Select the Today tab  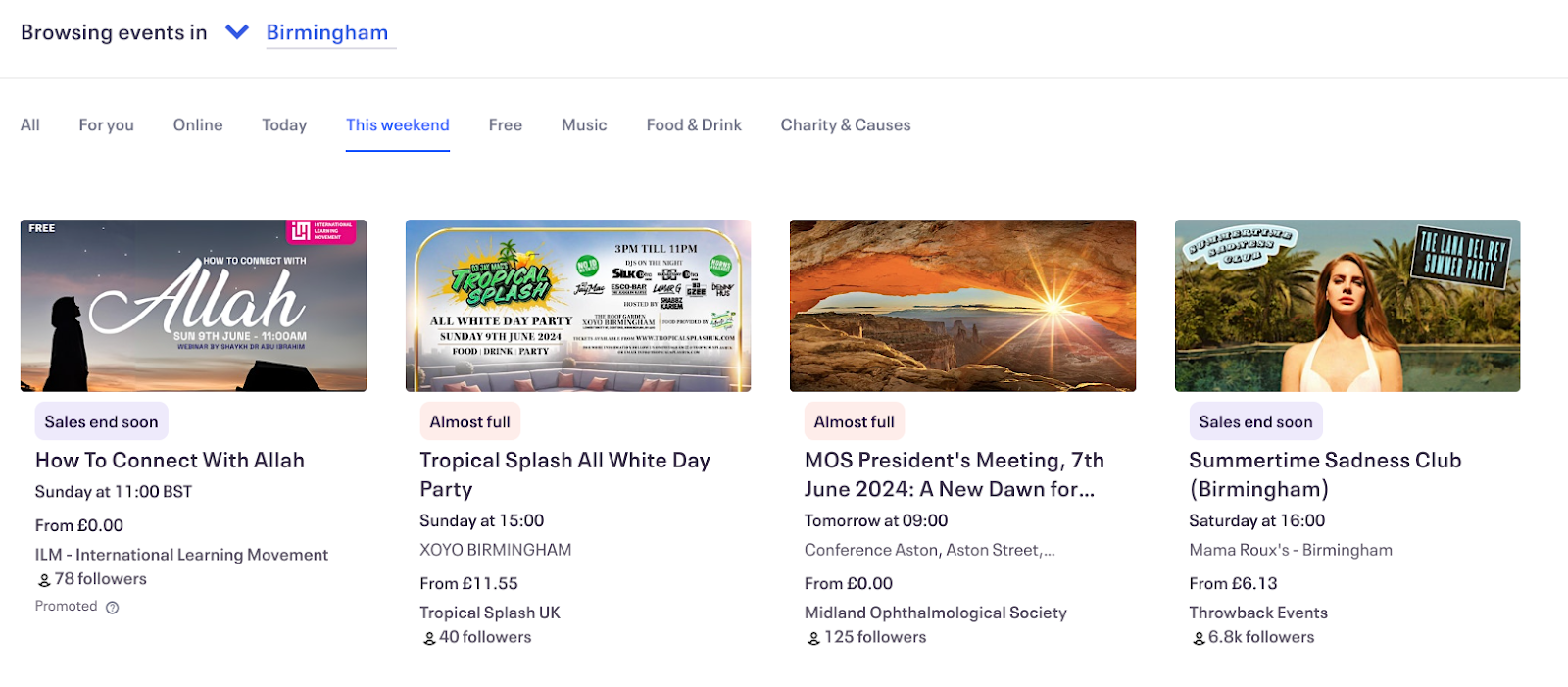pyautogui.click(x=284, y=125)
